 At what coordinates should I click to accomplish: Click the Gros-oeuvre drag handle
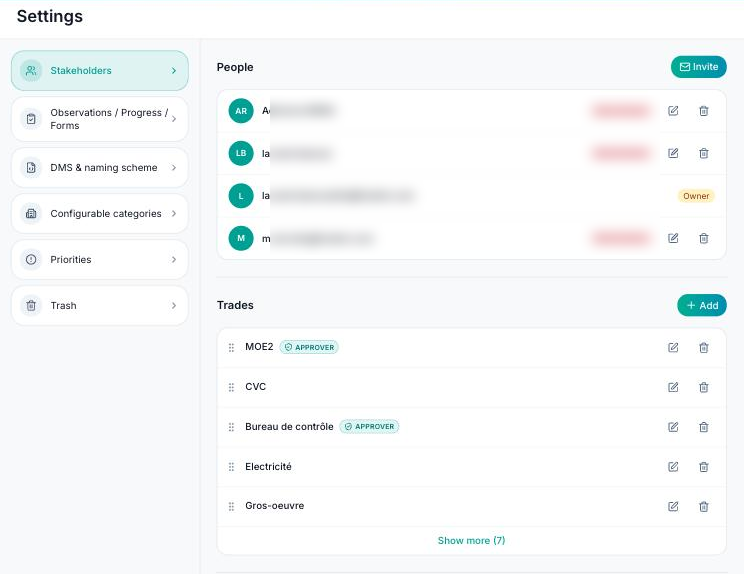(232, 507)
